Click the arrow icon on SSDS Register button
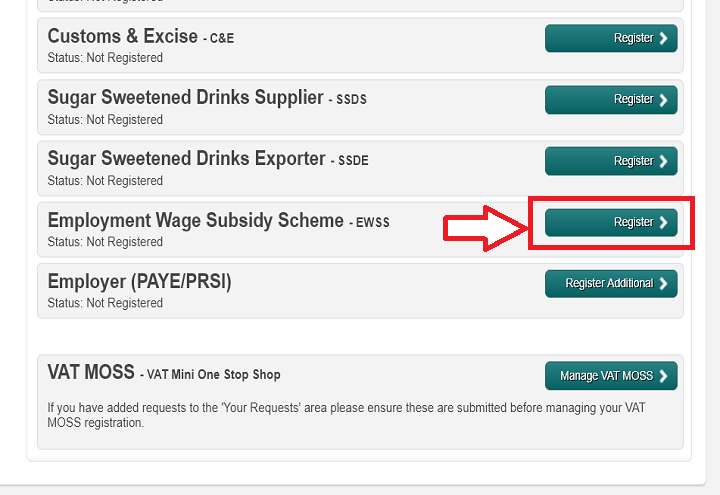 click(663, 100)
